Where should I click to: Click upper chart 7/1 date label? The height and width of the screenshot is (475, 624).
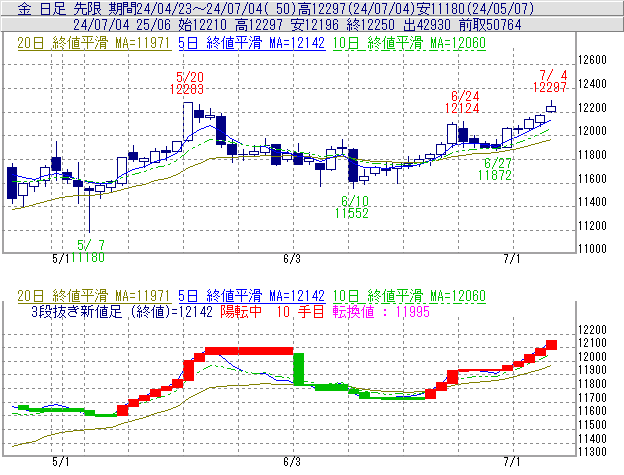point(512,259)
